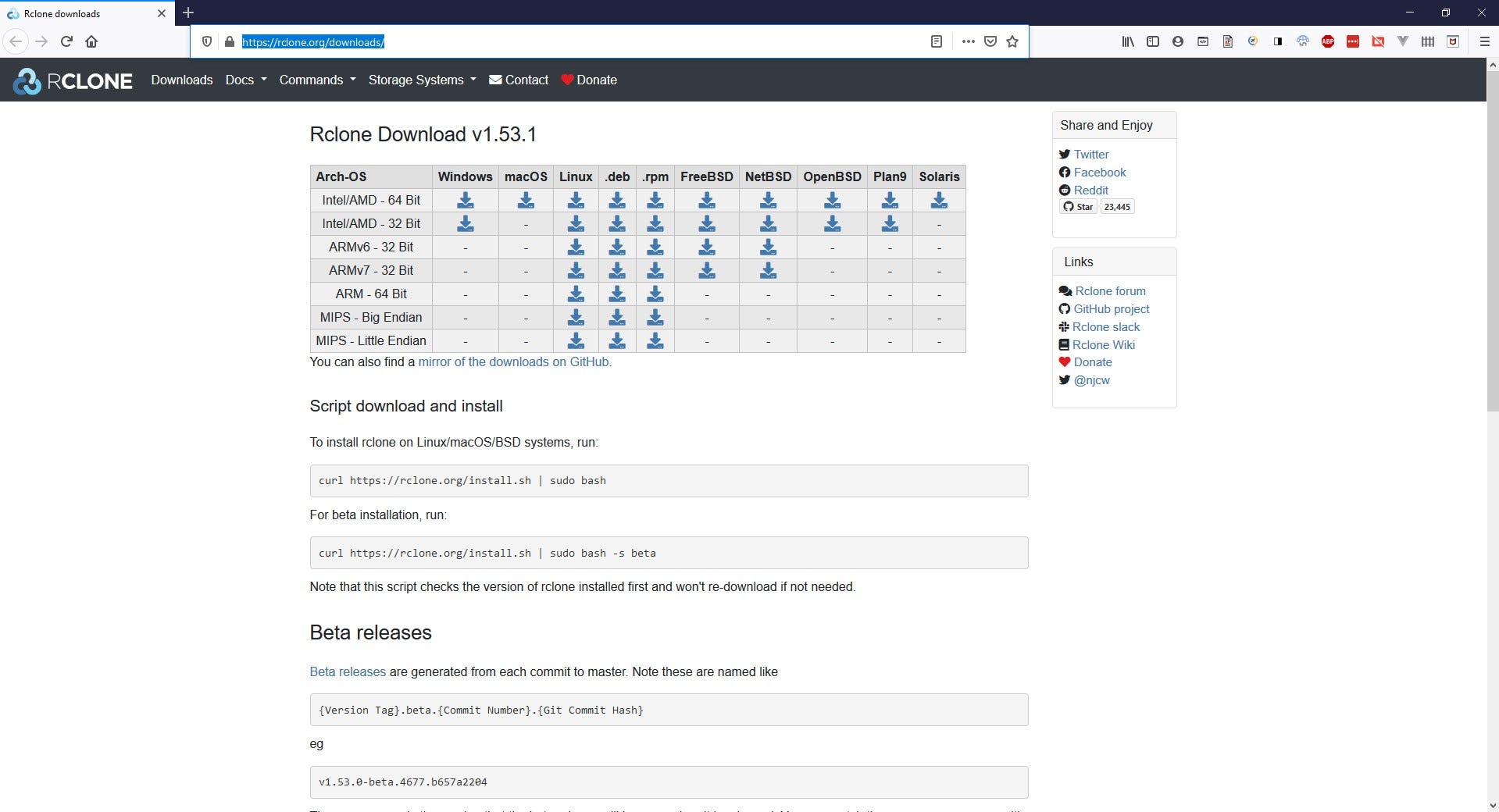
Task: Open Downloads in the navbar
Action: tap(182, 80)
